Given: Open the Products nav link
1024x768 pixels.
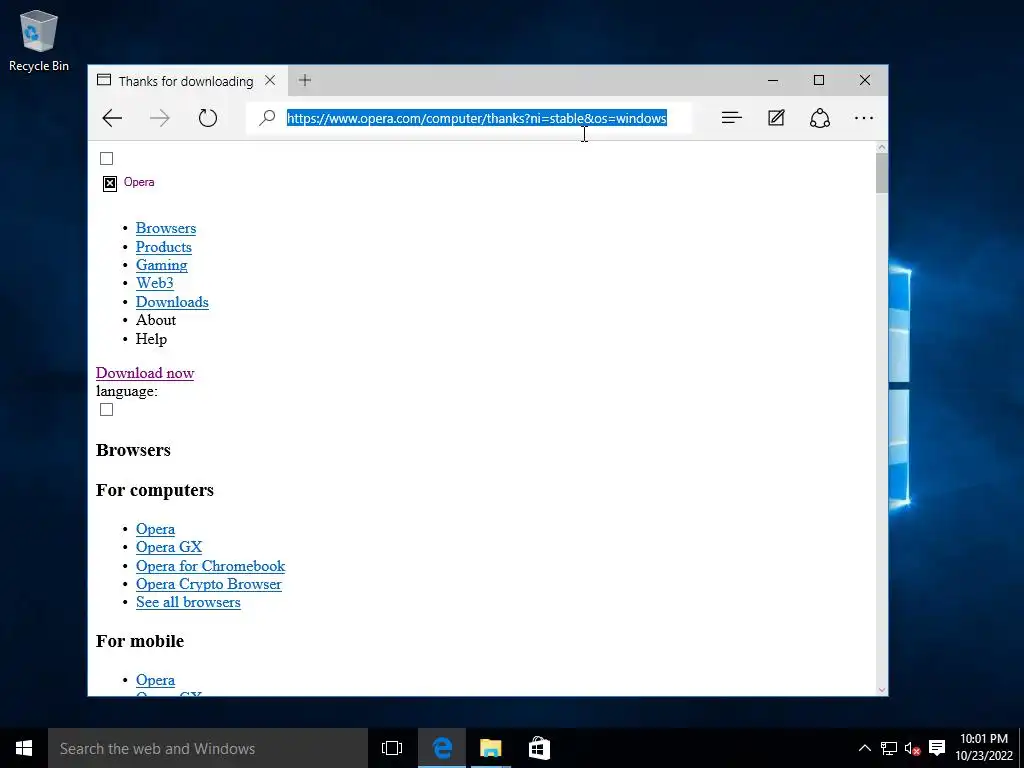Looking at the screenshot, I should (x=164, y=247).
